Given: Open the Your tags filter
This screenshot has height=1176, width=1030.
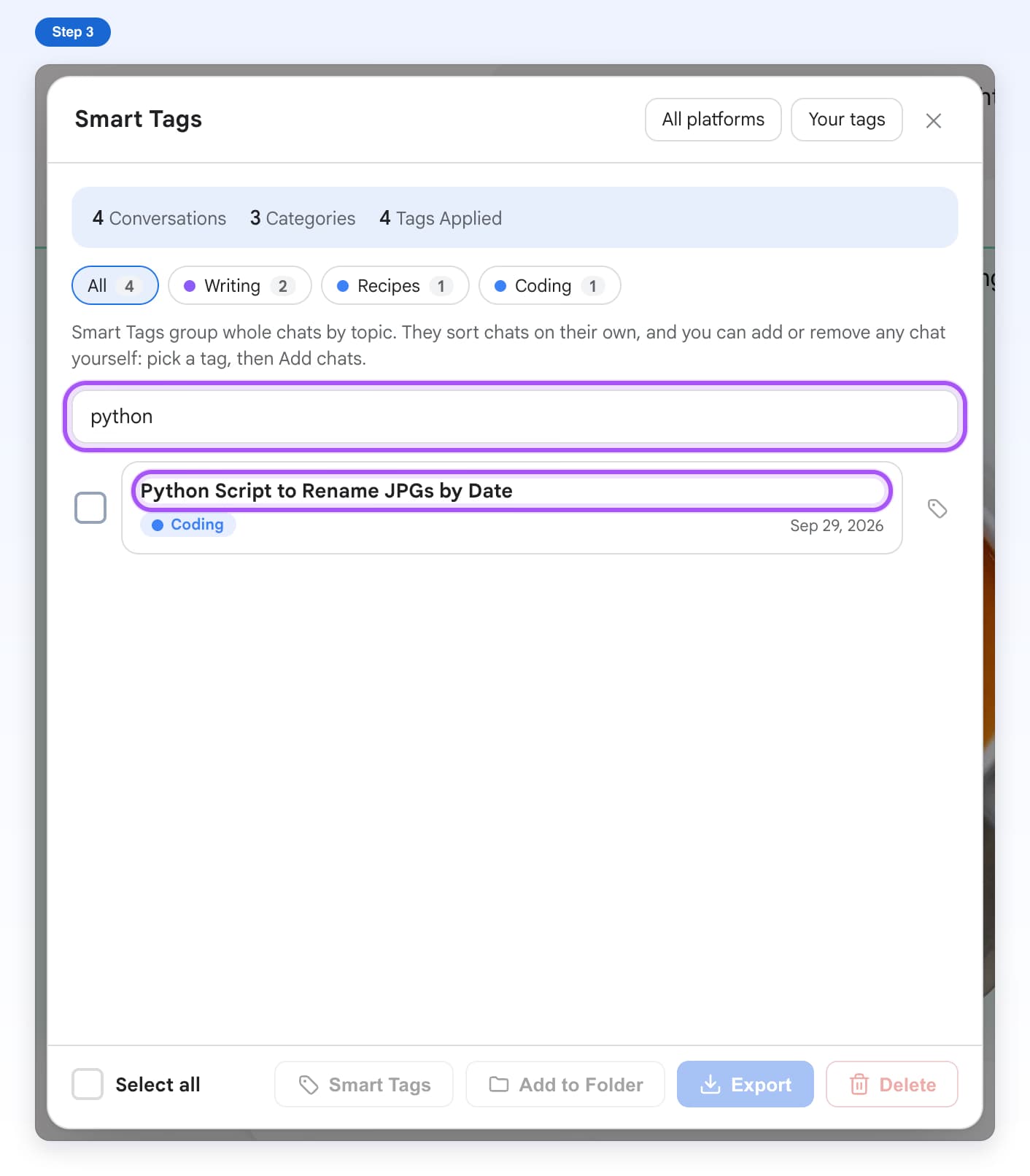Looking at the screenshot, I should pos(847,120).
